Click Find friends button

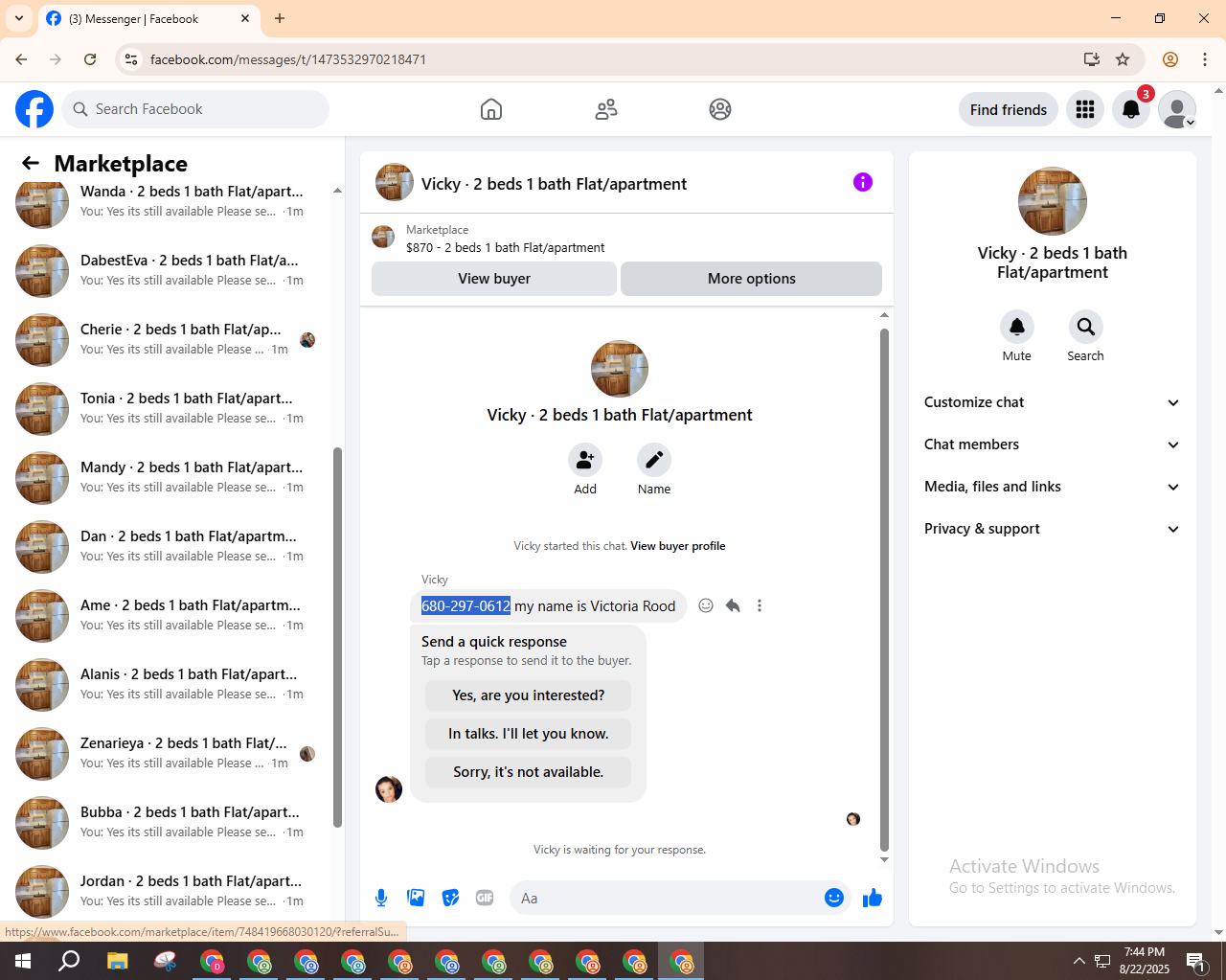pyautogui.click(x=1009, y=109)
